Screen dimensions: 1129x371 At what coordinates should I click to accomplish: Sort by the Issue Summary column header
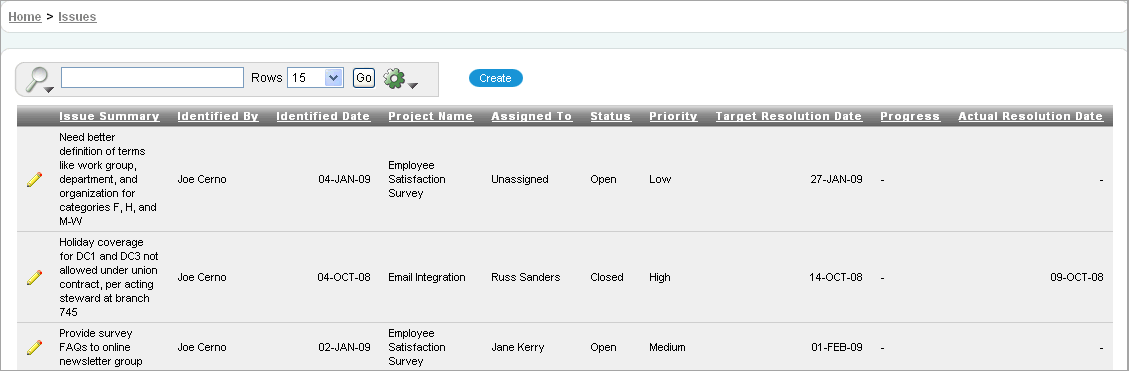[109, 116]
